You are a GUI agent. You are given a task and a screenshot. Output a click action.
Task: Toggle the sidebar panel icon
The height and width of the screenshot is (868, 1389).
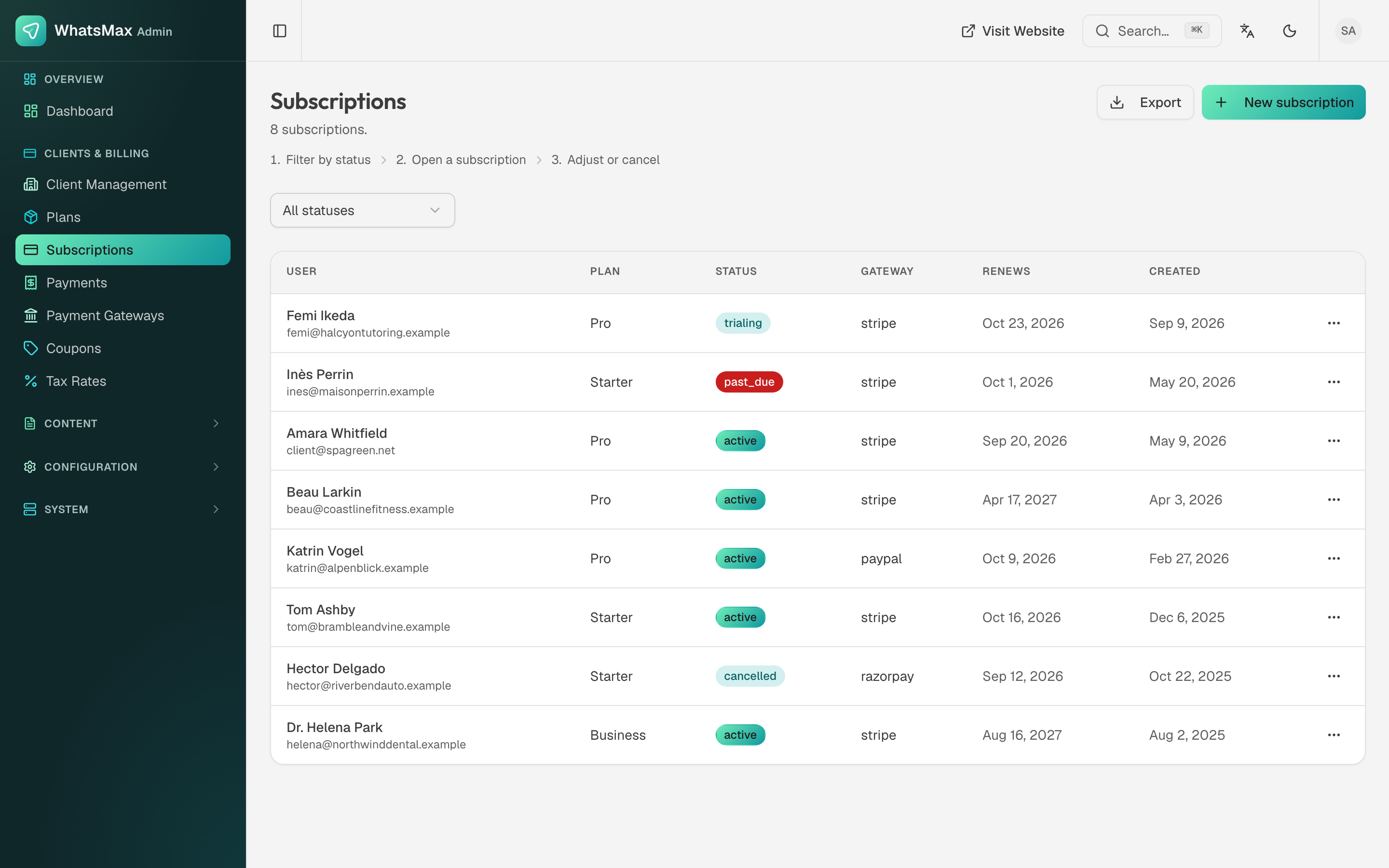click(x=280, y=31)
